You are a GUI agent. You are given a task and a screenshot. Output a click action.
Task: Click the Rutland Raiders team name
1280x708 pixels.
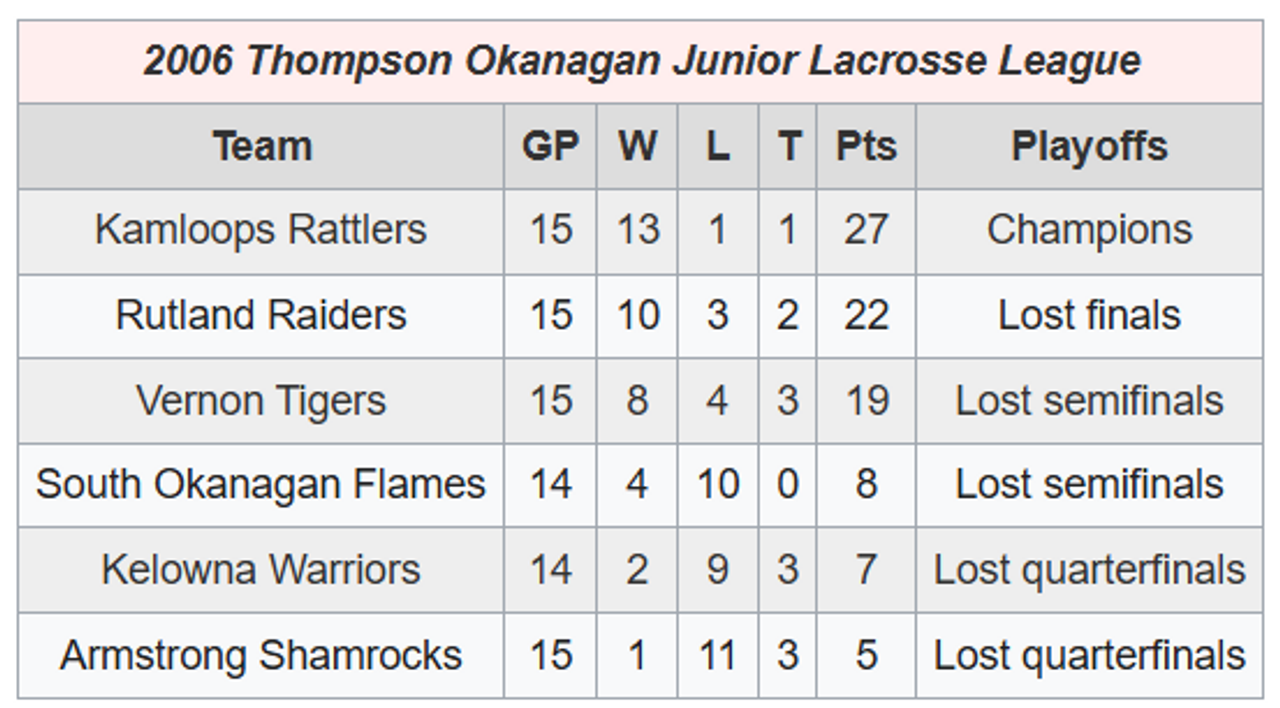261,315
